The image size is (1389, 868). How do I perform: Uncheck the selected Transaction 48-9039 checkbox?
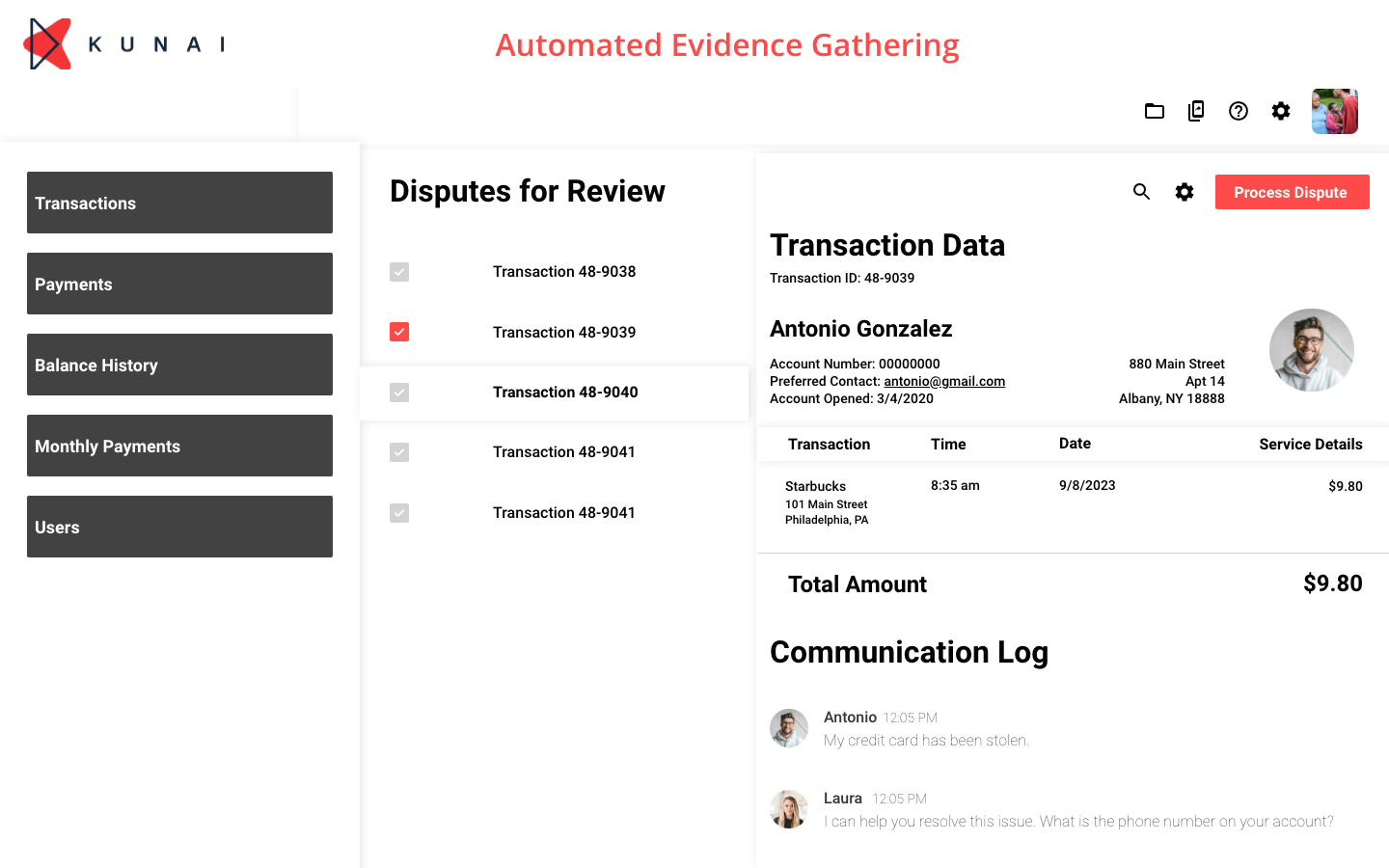(398, 332)
